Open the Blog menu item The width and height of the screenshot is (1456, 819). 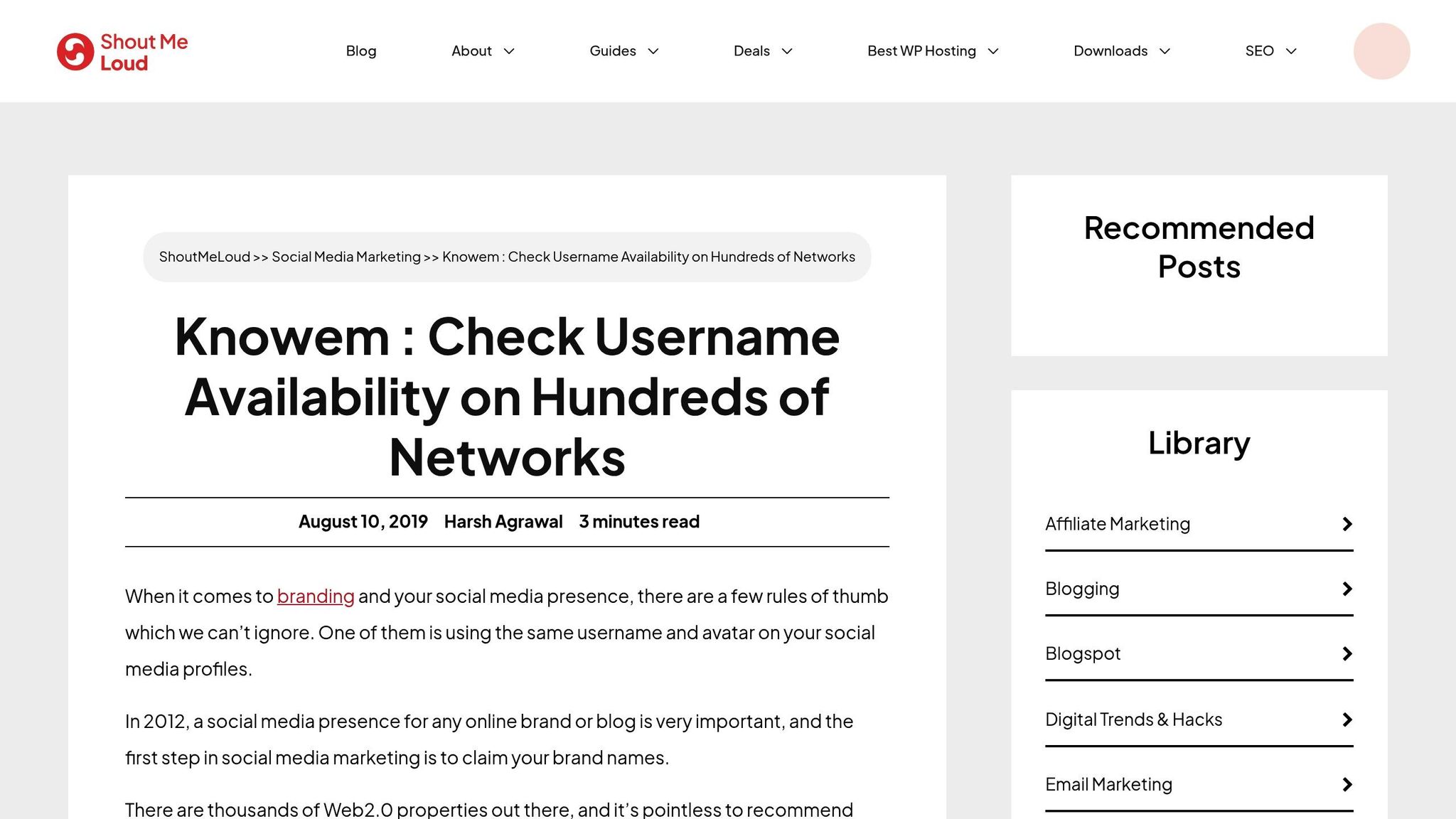361,51
